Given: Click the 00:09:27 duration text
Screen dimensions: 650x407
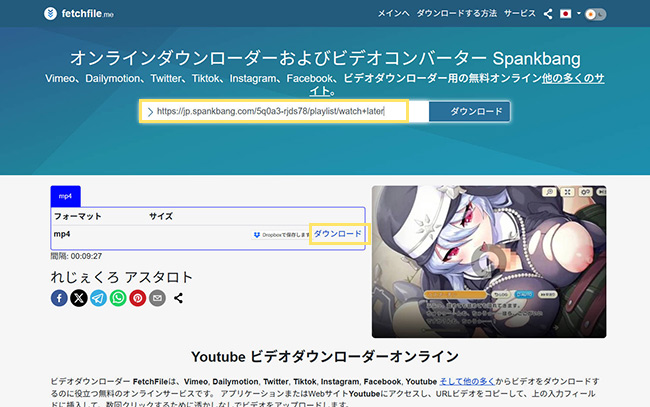Looking at the screenshot, I should click(86, 256).
